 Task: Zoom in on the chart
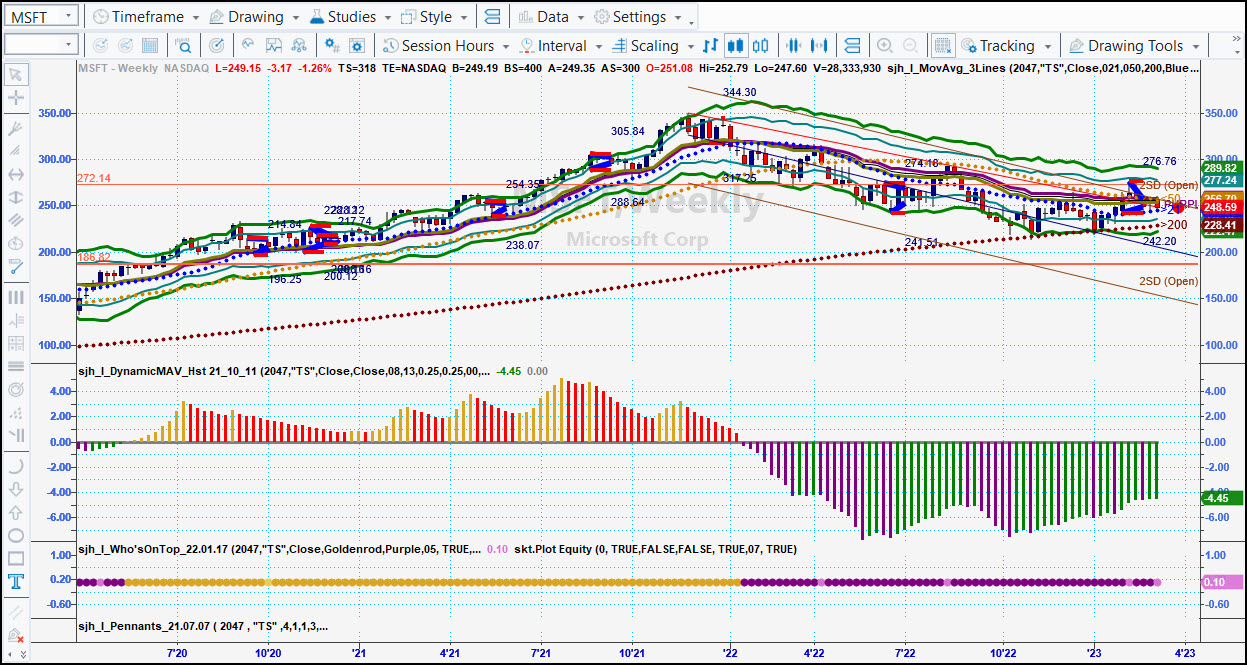tap(884, 45)
